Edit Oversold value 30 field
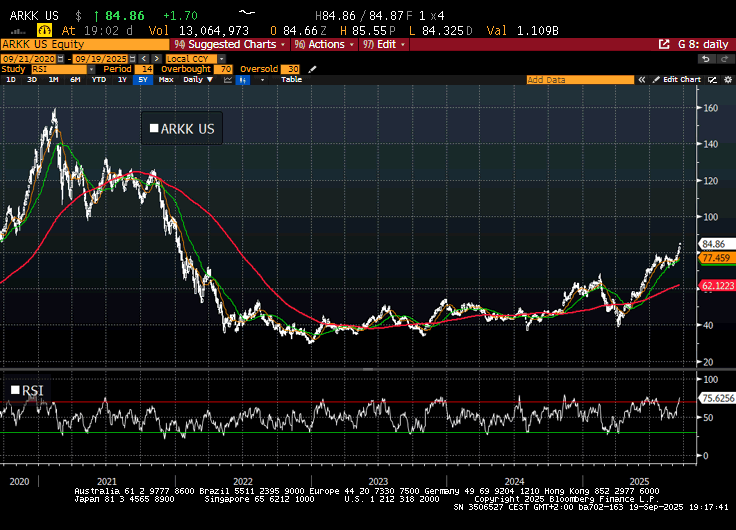Image resolution: width=736 pixels, height=530 pixels. pyautogui.click(x=291, y=69)
